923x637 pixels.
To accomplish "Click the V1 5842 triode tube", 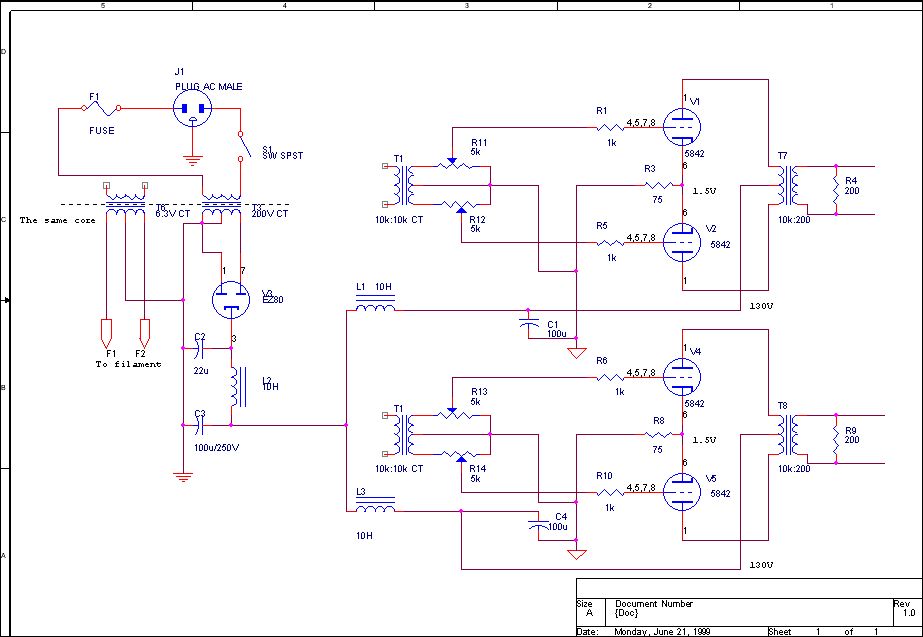I will coord(683,124).
